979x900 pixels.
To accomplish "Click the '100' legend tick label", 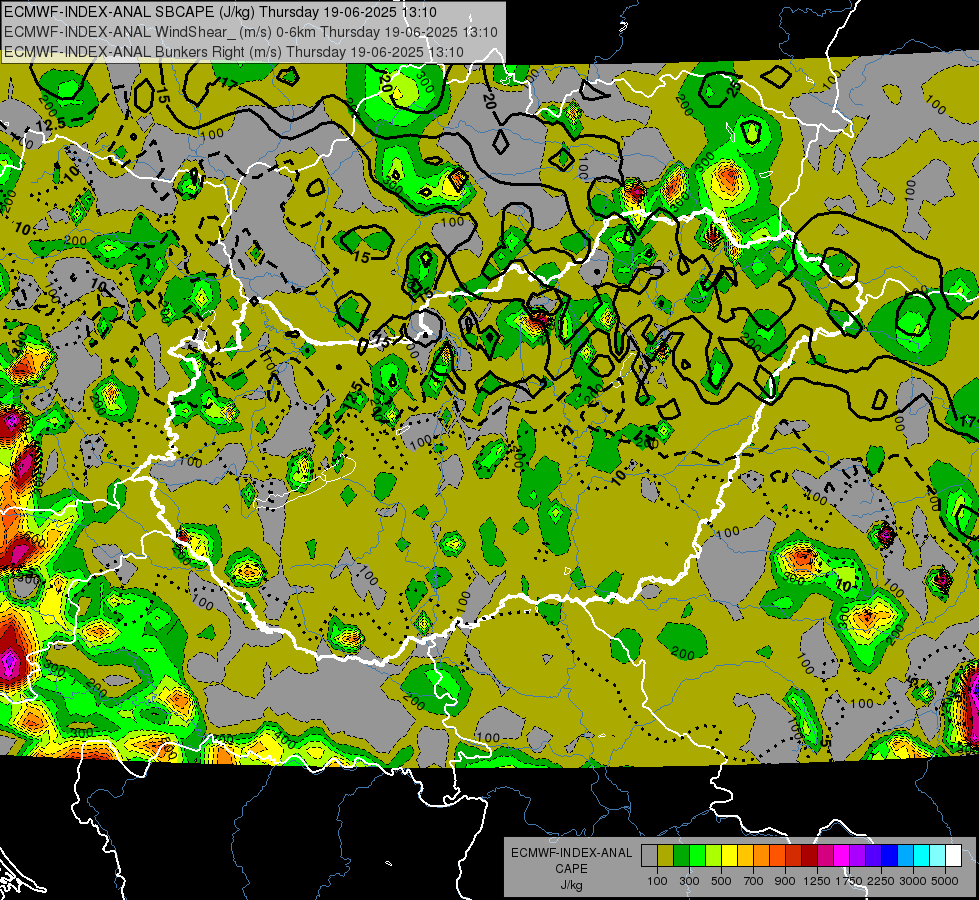I will [x=657, y=881].
